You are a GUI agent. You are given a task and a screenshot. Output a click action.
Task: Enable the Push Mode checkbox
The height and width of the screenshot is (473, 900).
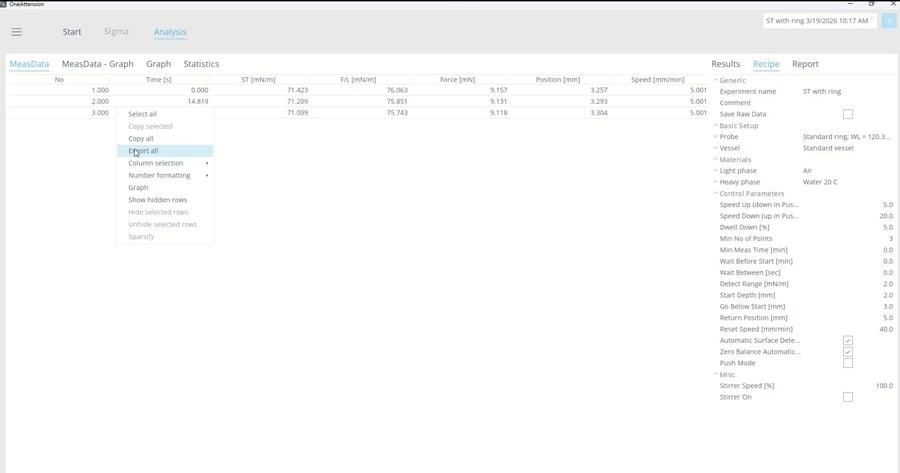pyautogui.click(x=848, y=363)
